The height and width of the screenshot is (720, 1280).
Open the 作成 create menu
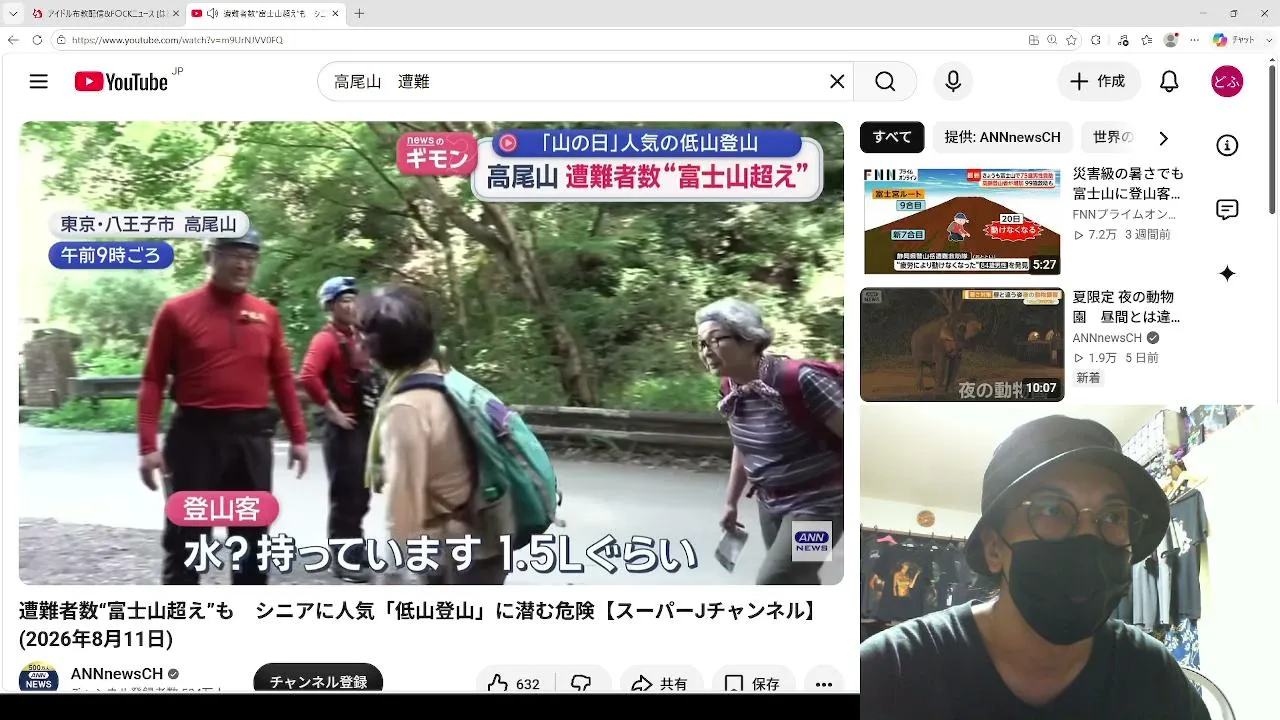[1098, 82]
